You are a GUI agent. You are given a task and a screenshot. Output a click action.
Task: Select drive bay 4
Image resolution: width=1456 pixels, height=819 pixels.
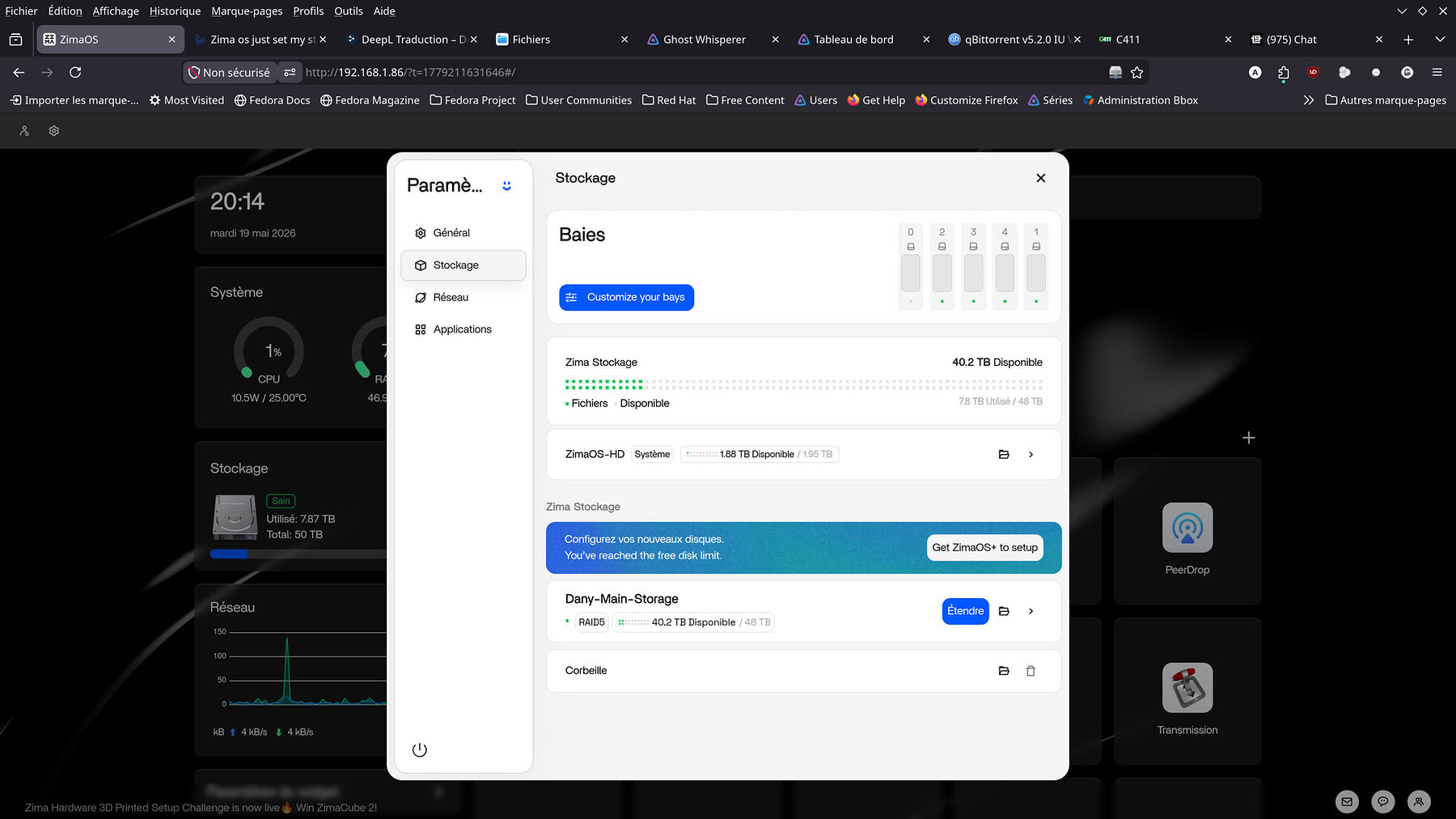1005,266
